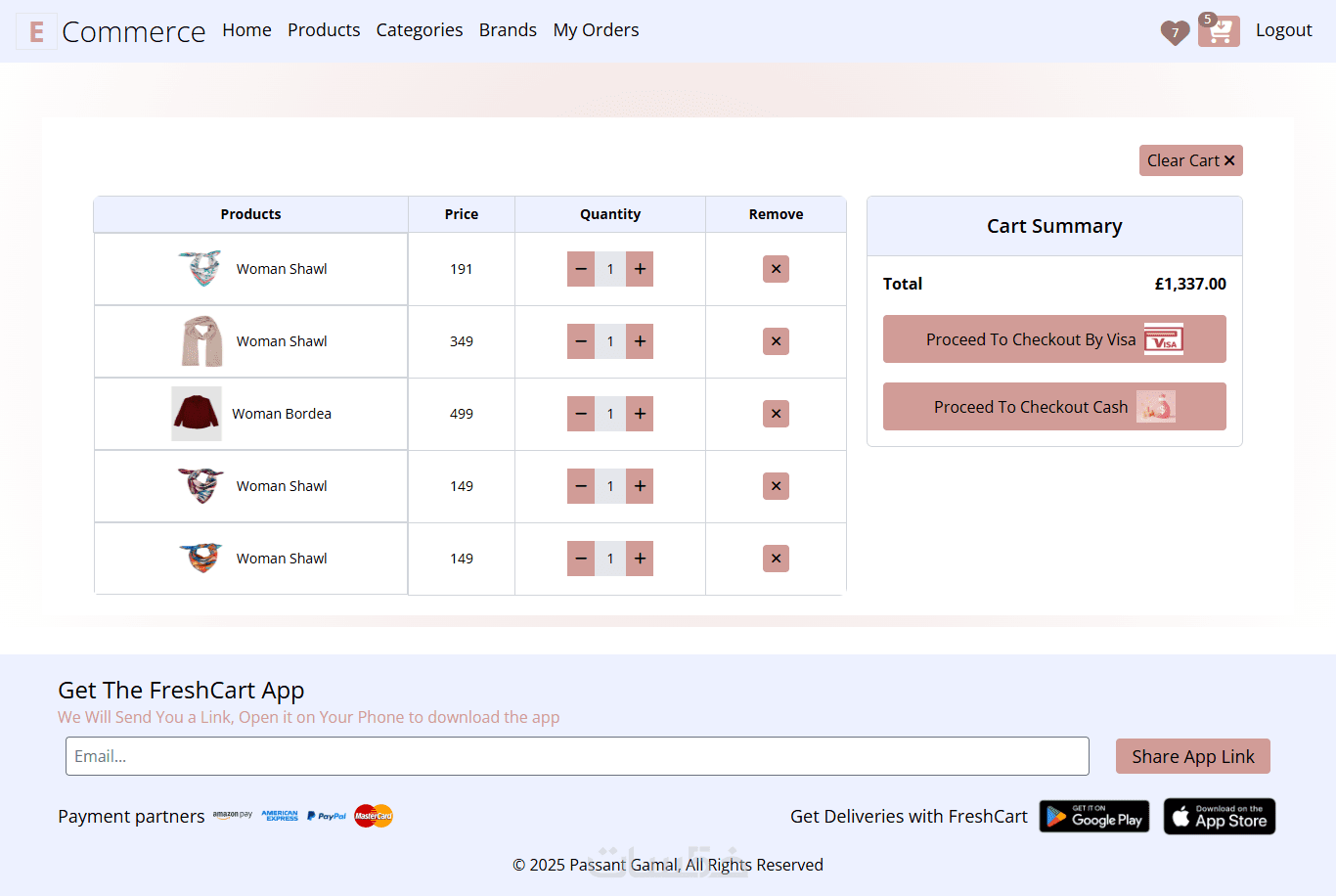
Task: Open the Woman Bordea product thumbnail
Action: coord(197,414)
